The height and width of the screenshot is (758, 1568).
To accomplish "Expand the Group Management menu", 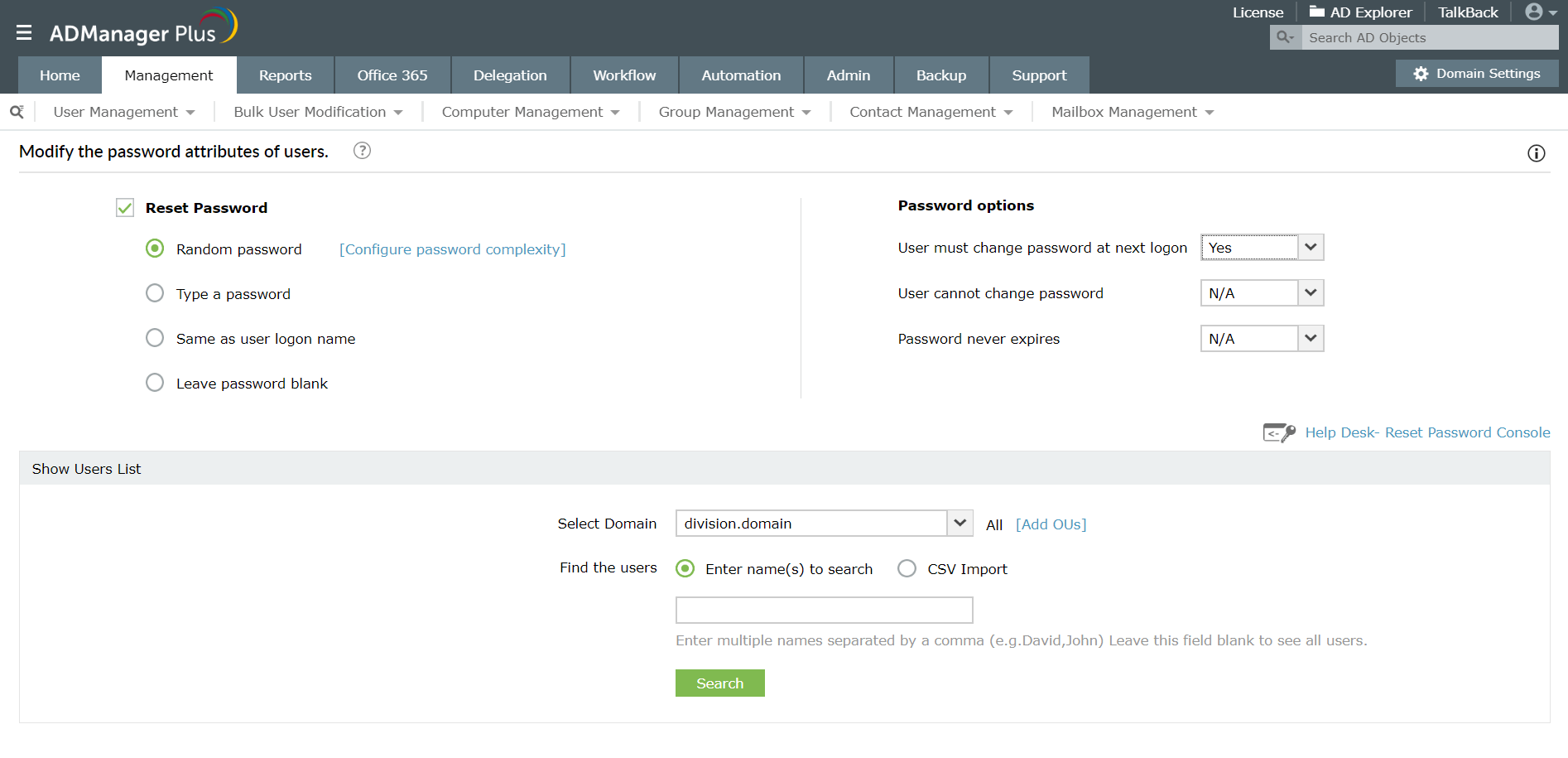I will point(733,112).
